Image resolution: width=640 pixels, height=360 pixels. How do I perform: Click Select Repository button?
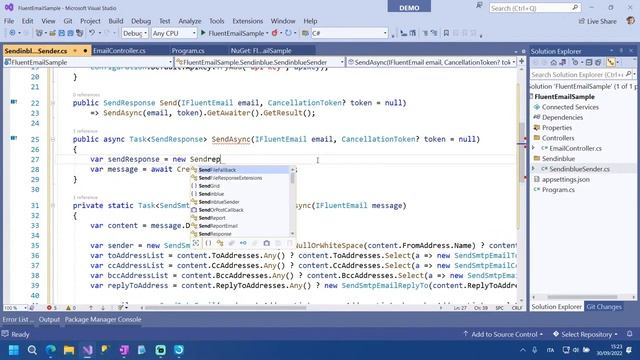coord(585,334)
